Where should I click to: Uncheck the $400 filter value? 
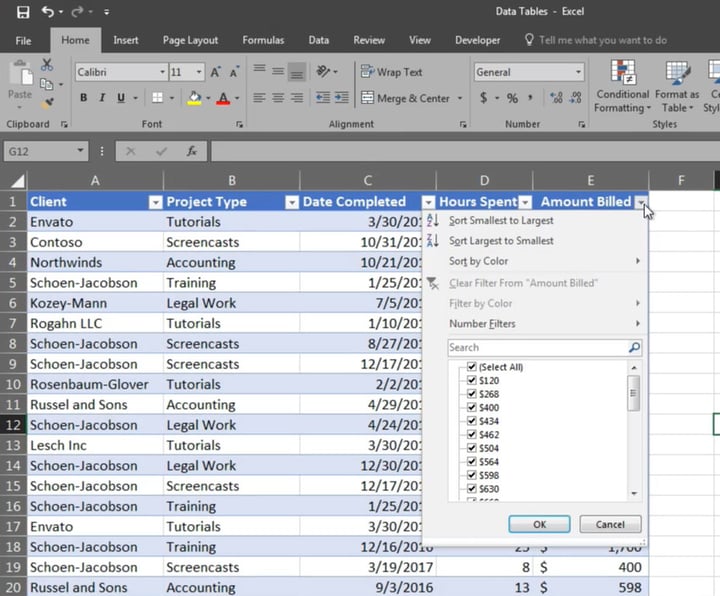point(472,407)
